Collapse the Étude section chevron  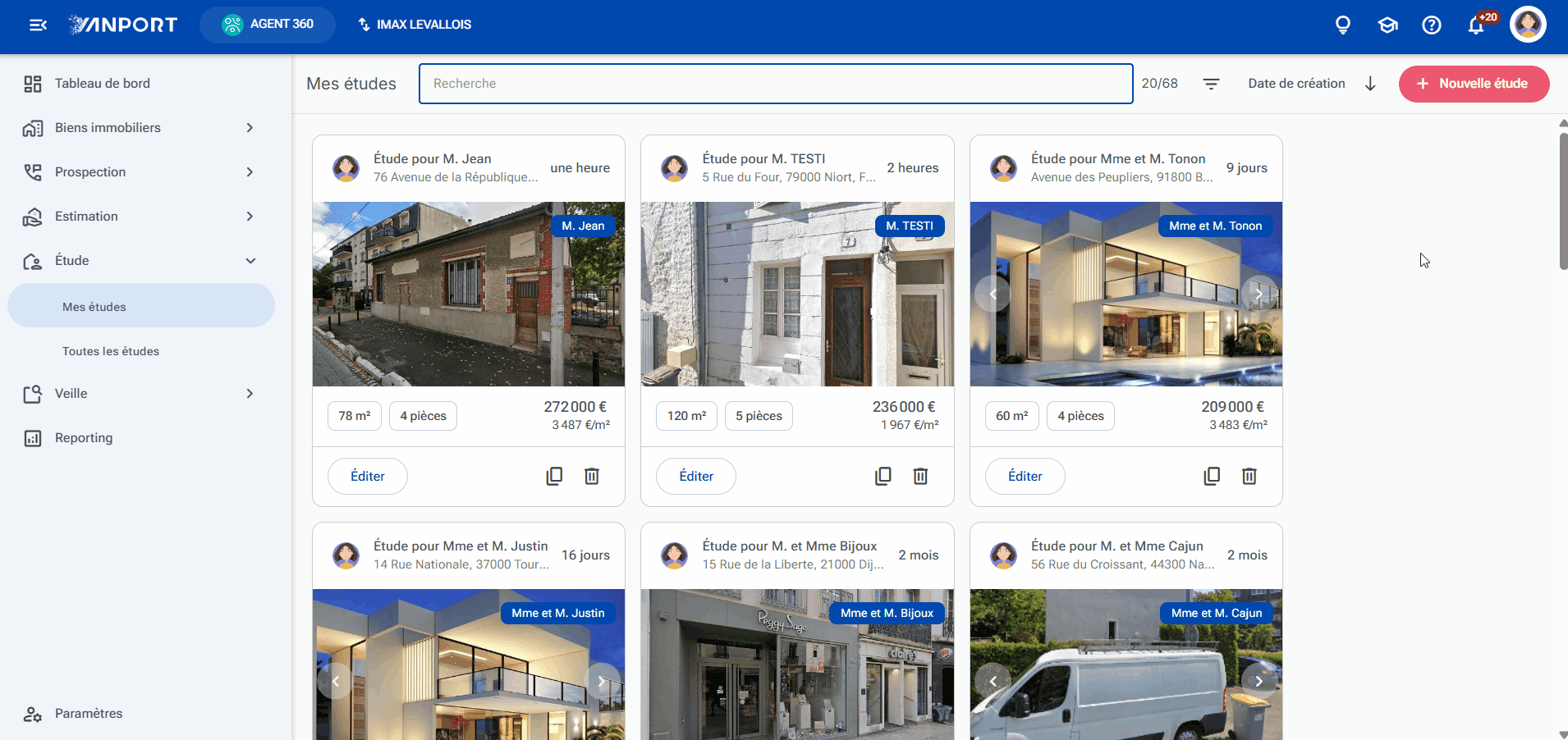tap(250, 261)
